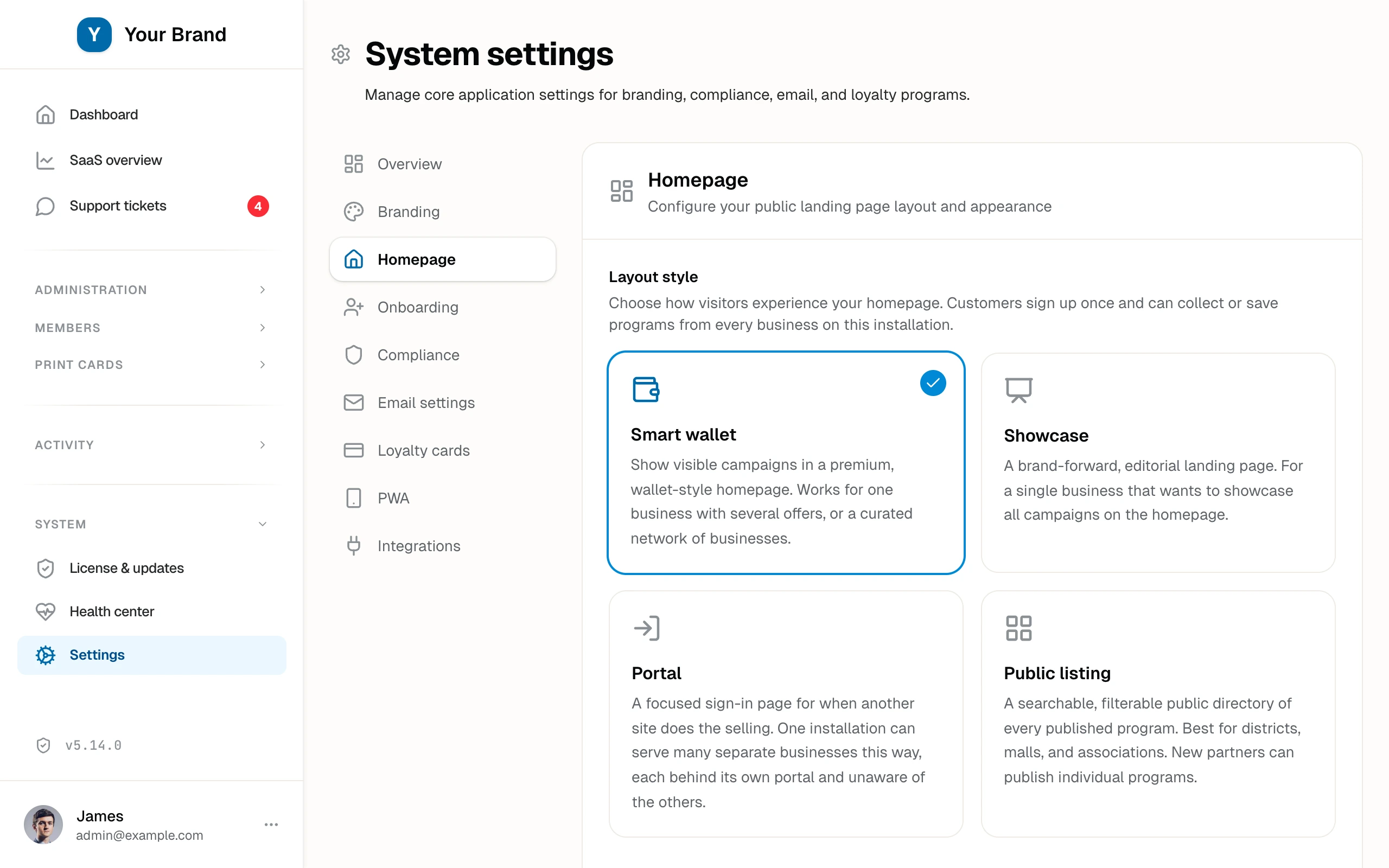Open the Overview settings tab
This screenshot has width=1389, height=868.
443,164
